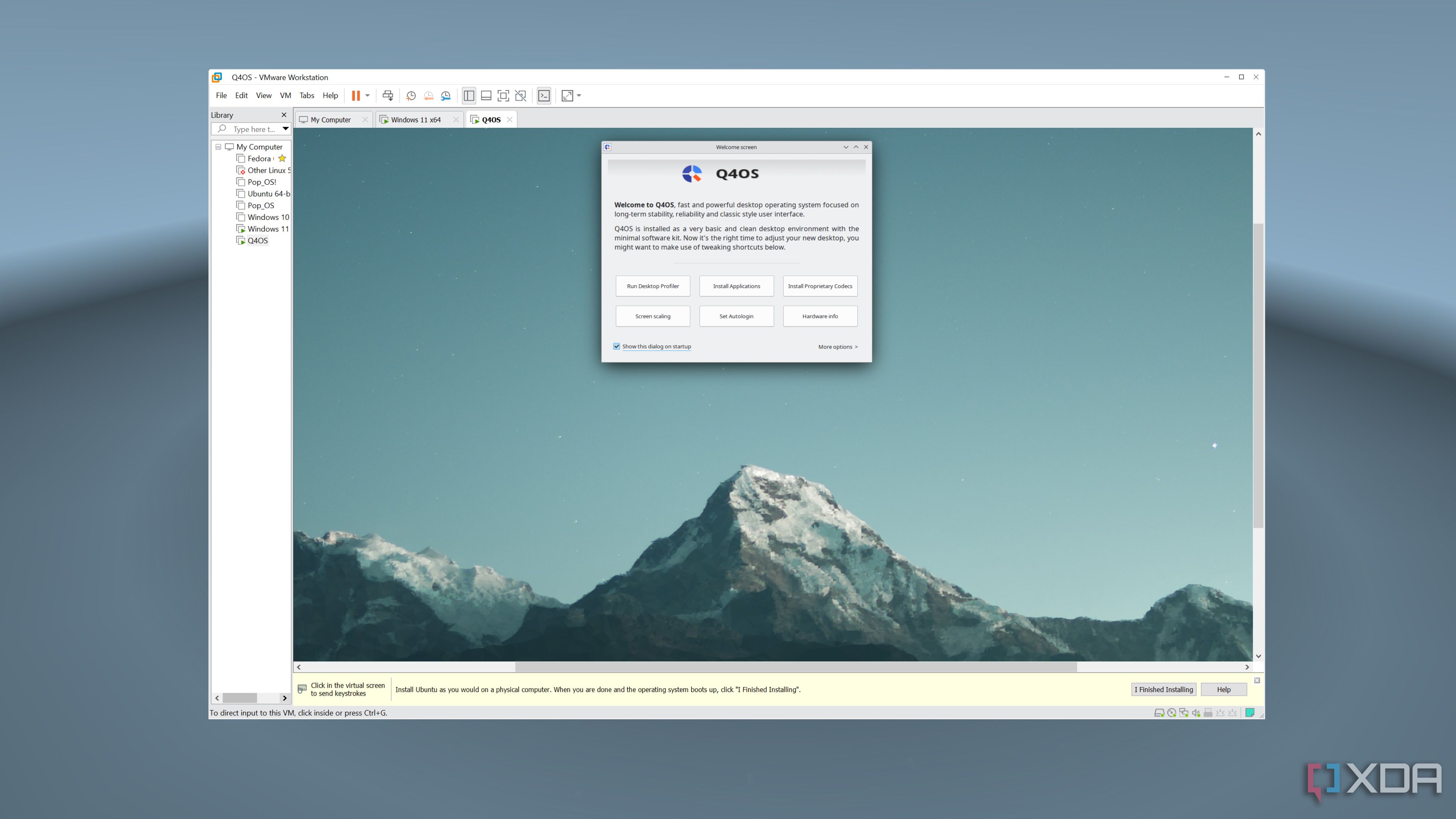This screenshot has height=819, width=1456.
Task: Enter full screen mode icon
Action: point(503,96)
